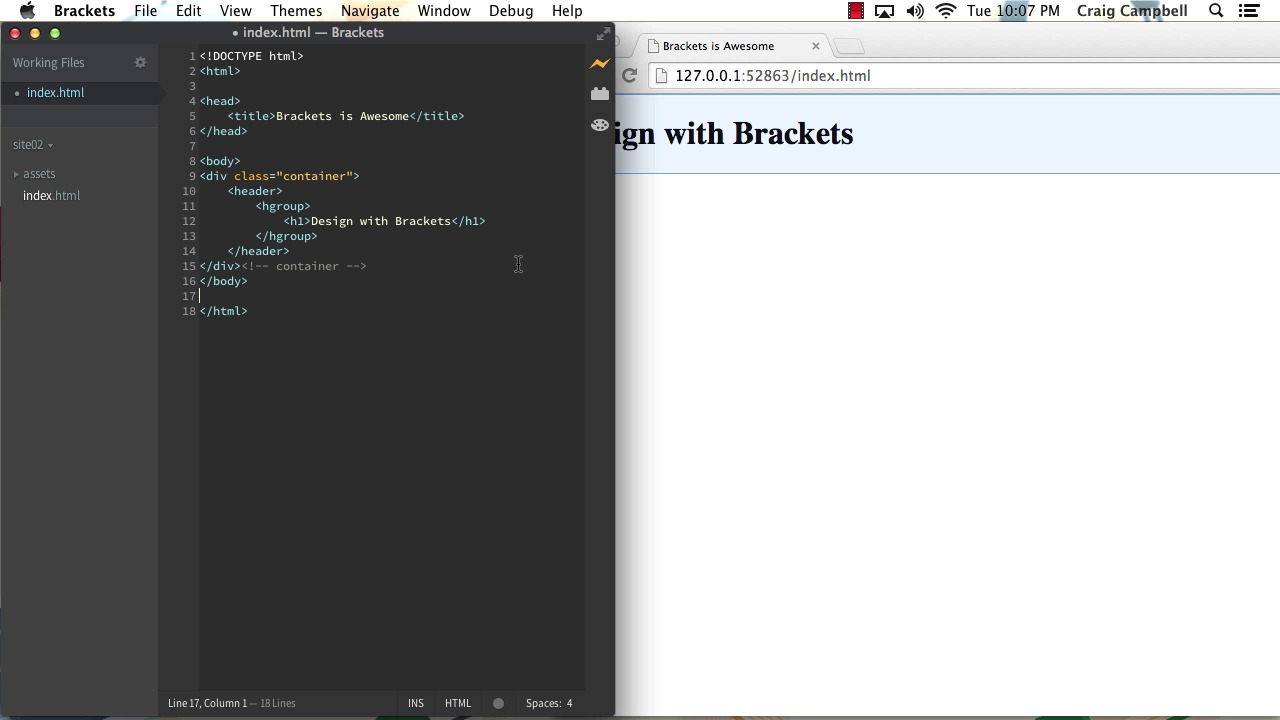This screenshot has width=1280, height=720.
Task: Minimize the Brackets window
Action: pyautogui.click(x=35, y=33)
